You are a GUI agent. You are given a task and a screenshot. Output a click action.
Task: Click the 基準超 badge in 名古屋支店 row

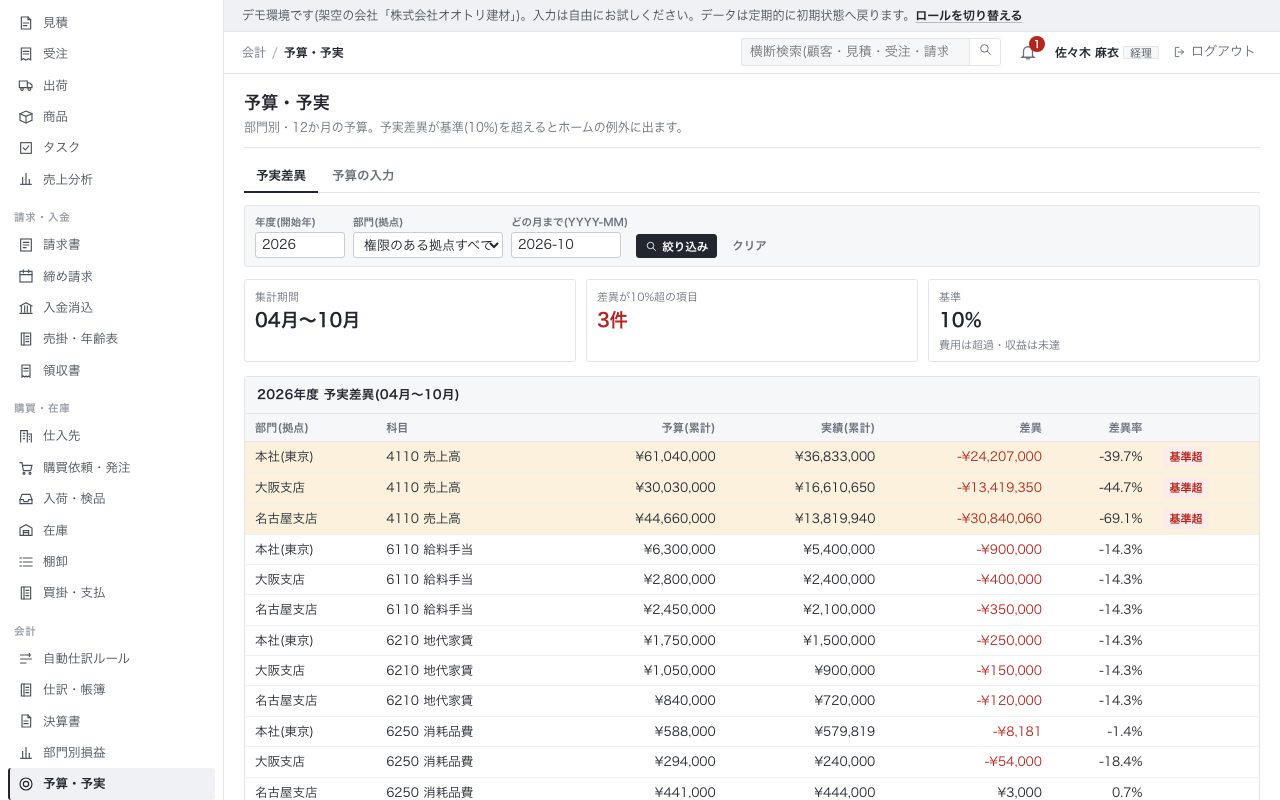click(1185, 519)
